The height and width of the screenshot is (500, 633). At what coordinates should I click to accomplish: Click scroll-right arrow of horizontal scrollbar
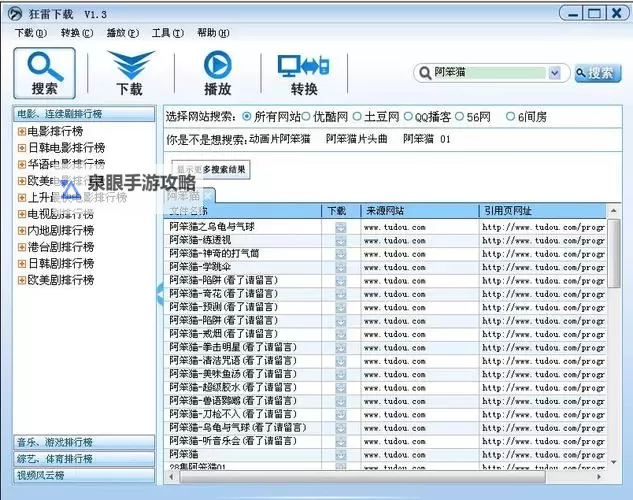coord(599,477)
